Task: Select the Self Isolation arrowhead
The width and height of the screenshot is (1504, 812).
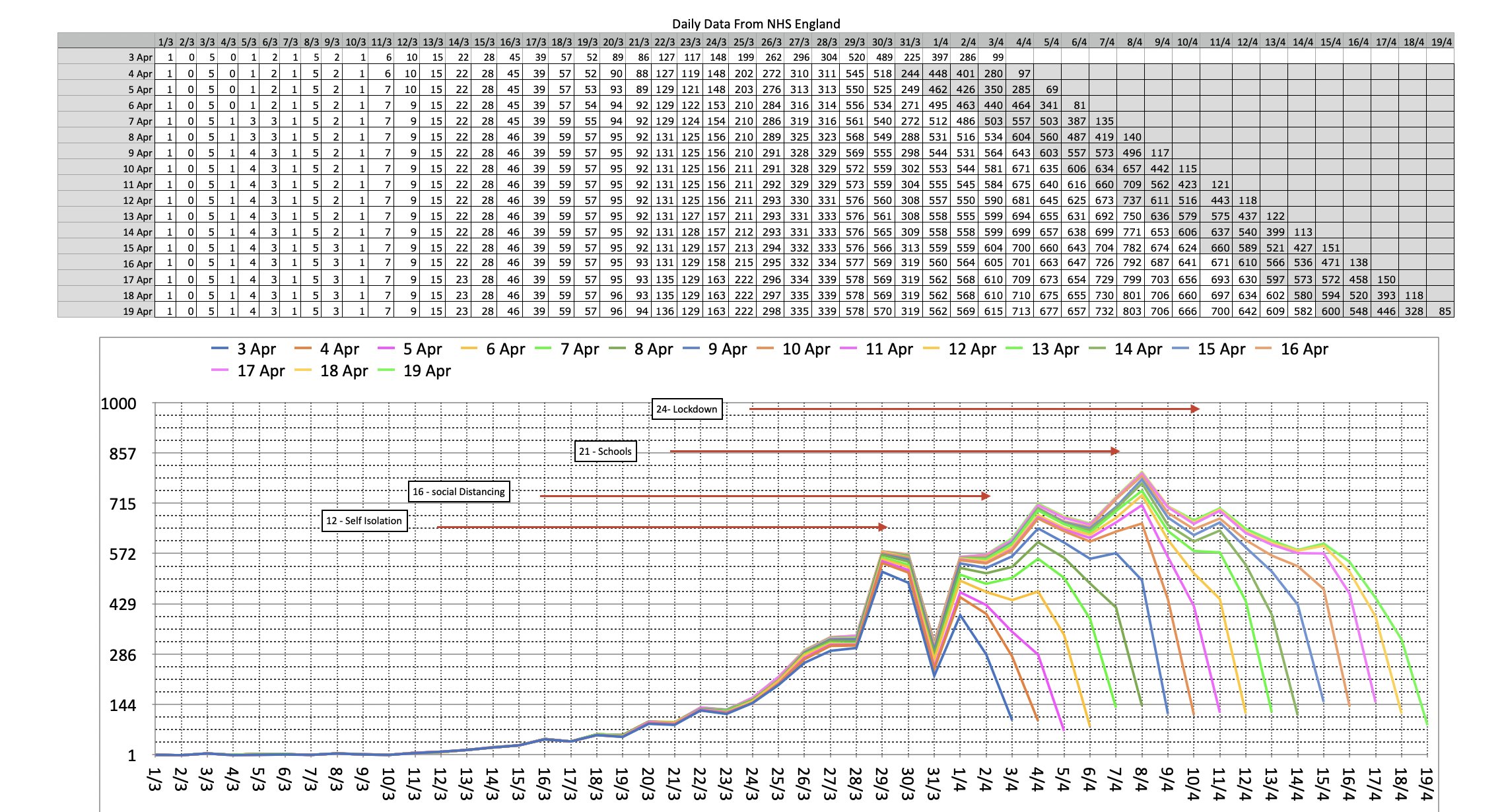Action: click(x=882, y=527)
